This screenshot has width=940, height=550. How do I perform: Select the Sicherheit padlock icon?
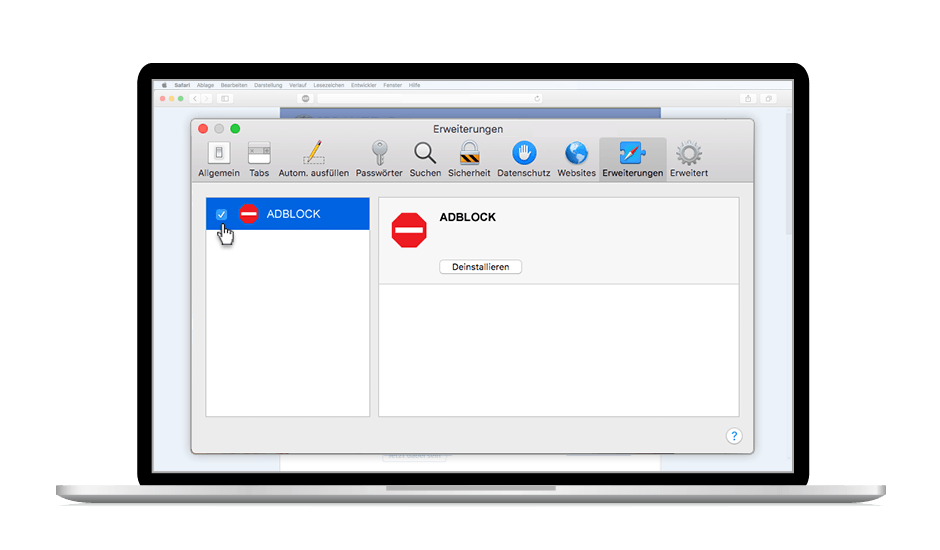tap(469, 153)
